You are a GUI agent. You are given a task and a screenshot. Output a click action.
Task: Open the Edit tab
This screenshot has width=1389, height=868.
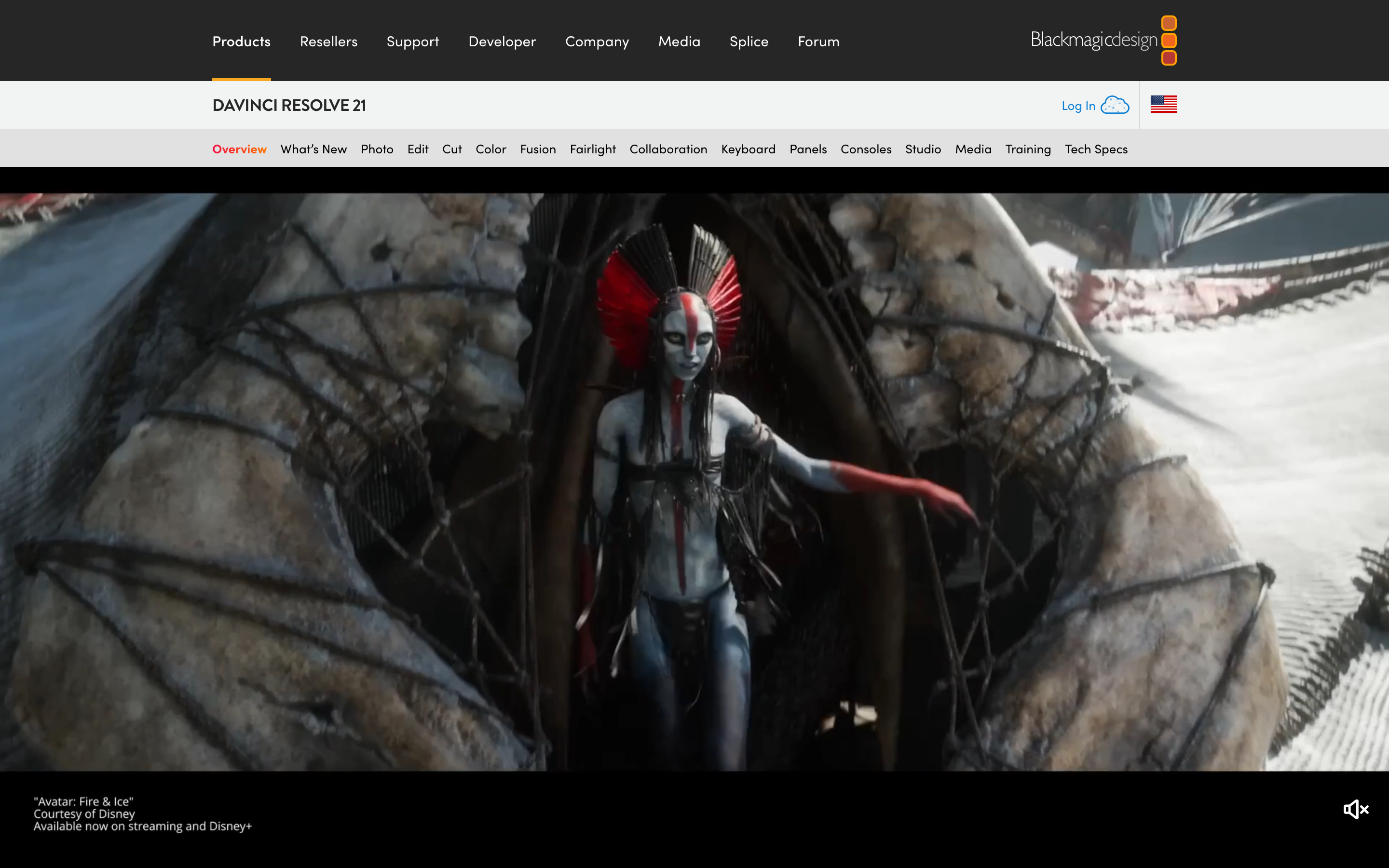pyautogui.click(x=418, y=149)
